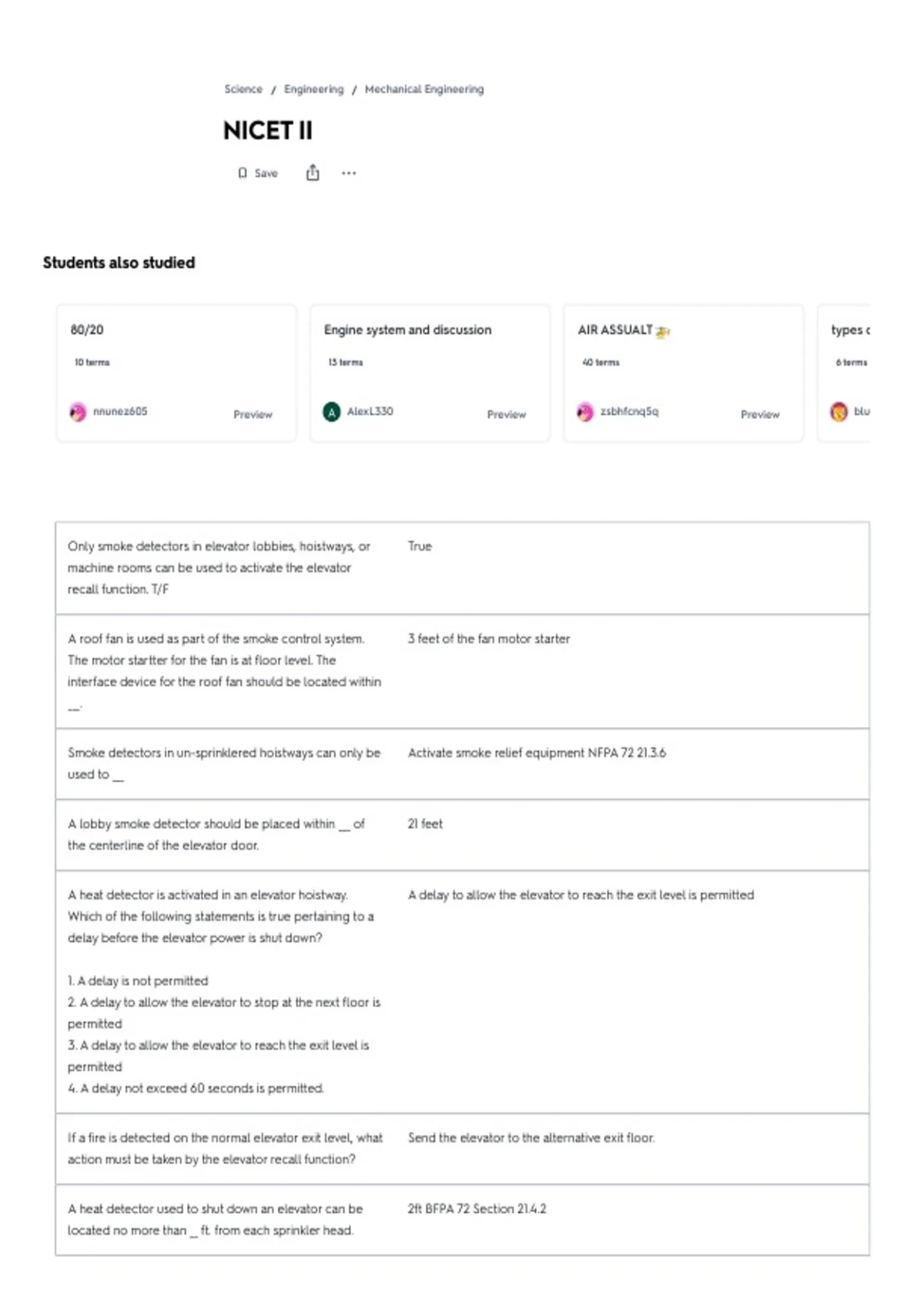Screen dimensions: 924x1309
Task: Click the avatar on the types card
Action: click(x=839, y=412)
